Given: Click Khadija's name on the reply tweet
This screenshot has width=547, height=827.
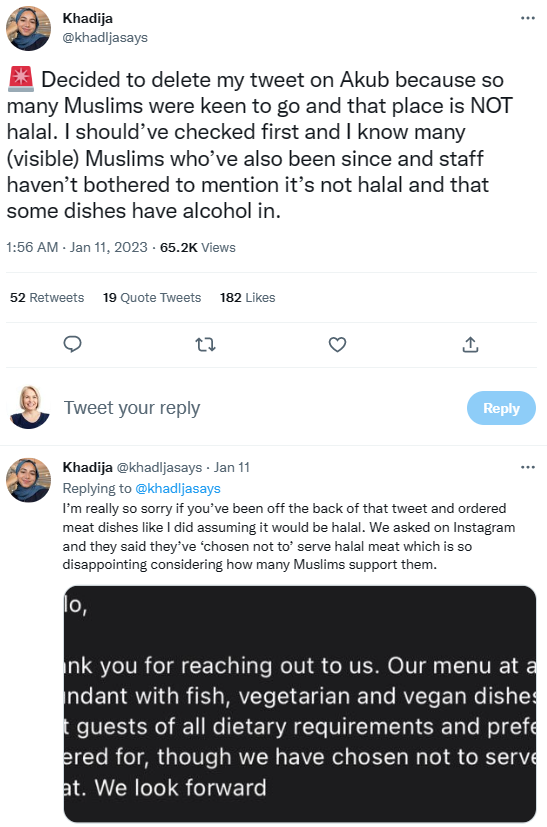Looking at the screenshot, I should pyautogui.click(x=88, y=467).
